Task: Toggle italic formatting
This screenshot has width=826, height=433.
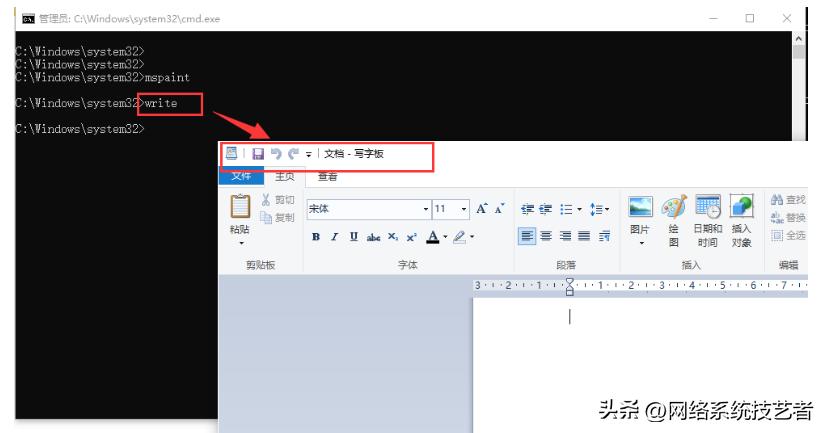Action: (x=335, y=237)
